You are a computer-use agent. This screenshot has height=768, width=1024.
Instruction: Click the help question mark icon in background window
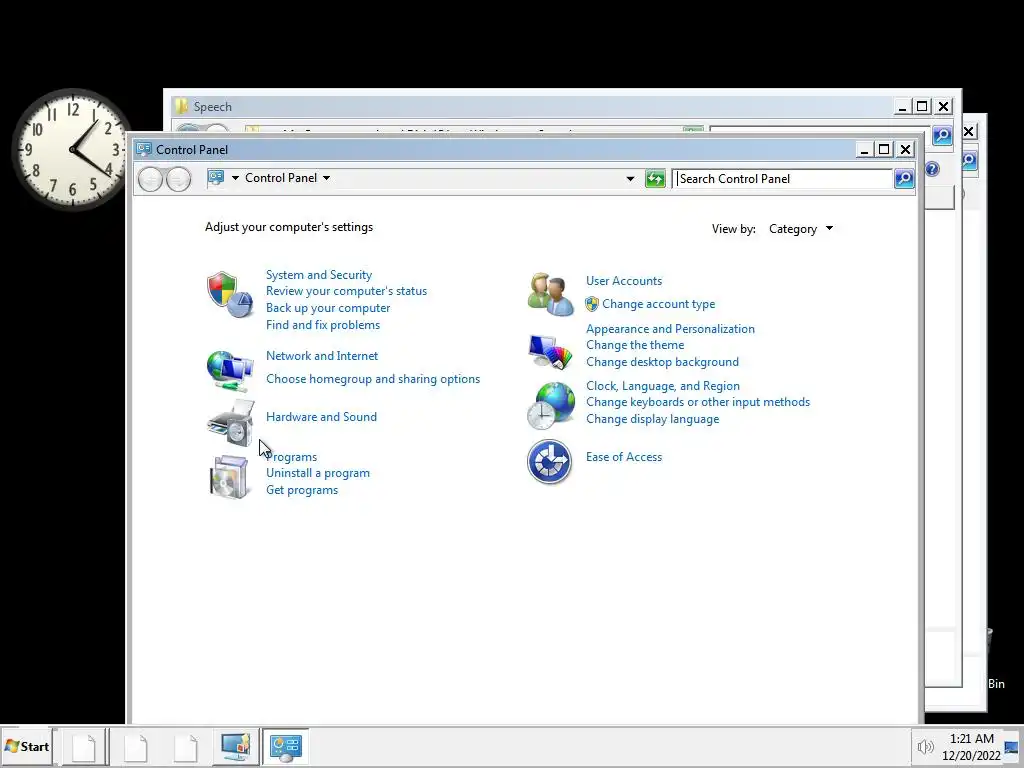932,169
